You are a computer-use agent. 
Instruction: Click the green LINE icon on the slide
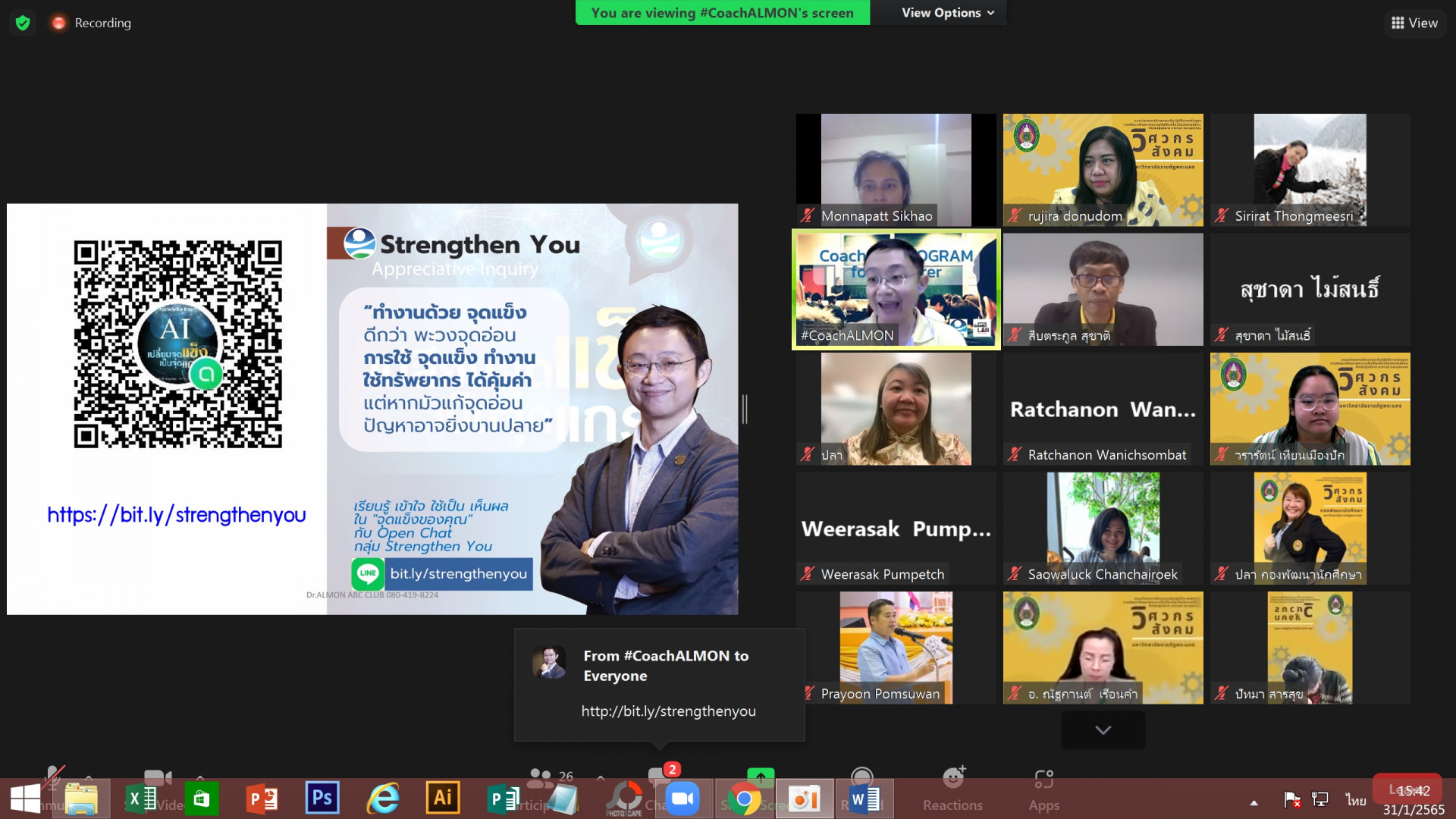pos(368,574)
